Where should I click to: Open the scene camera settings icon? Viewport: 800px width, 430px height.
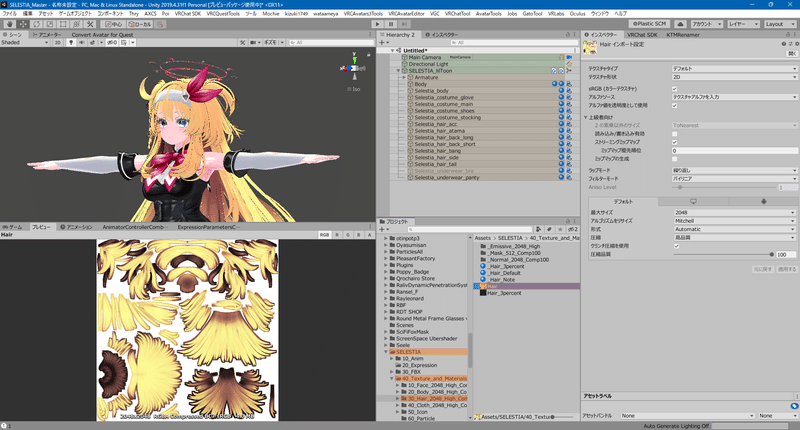[x=255, y=42]
